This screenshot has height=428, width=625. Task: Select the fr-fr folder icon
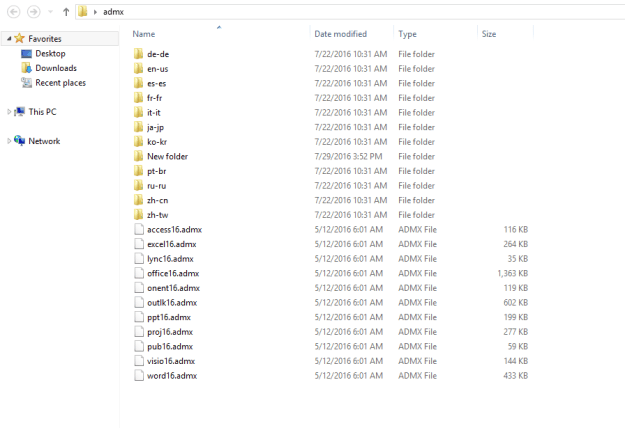(x=138, y=98)
